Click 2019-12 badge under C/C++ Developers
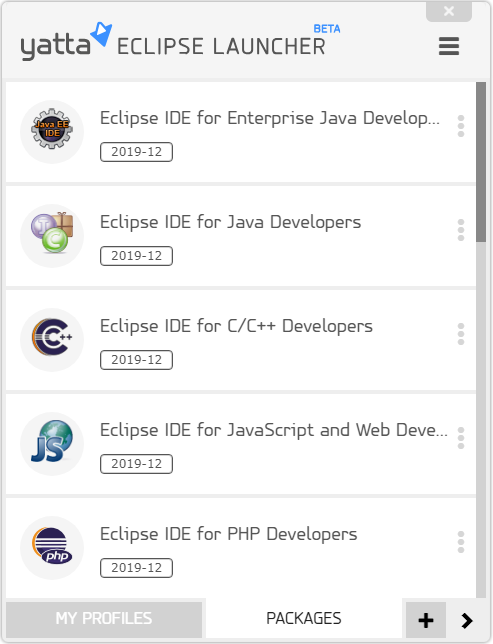 pos(136,360)
